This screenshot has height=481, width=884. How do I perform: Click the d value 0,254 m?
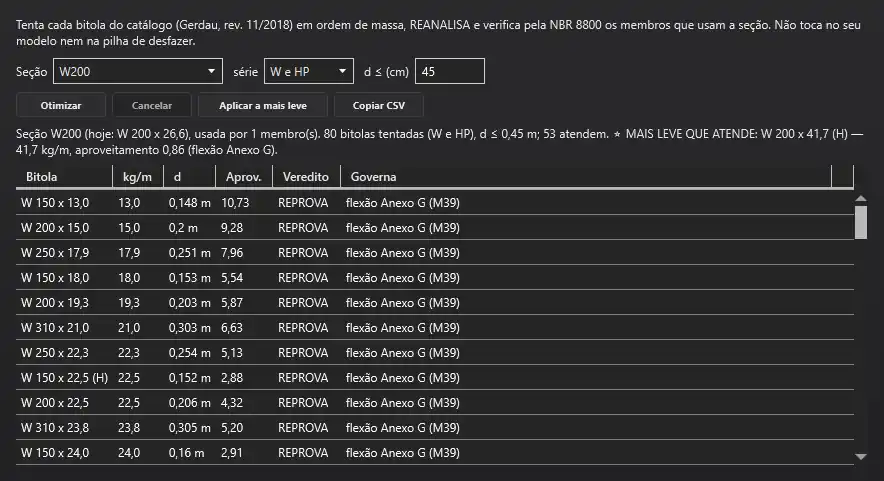coord(189,353)
